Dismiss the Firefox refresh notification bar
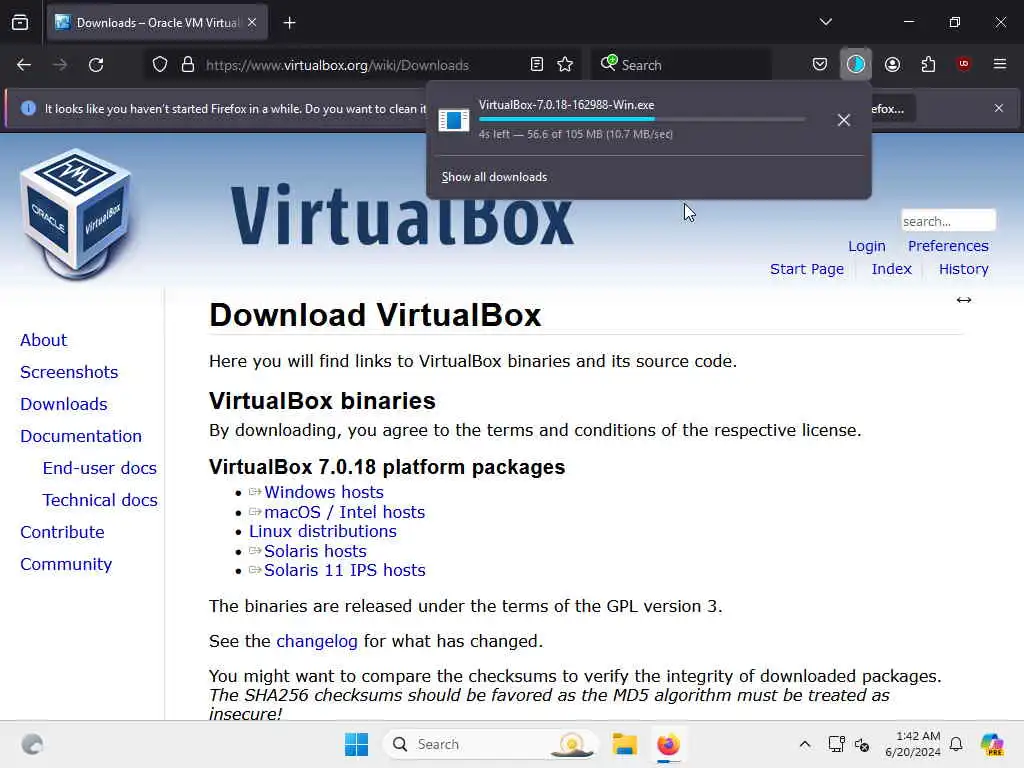 pyautogui.click(x=999, y=108)
